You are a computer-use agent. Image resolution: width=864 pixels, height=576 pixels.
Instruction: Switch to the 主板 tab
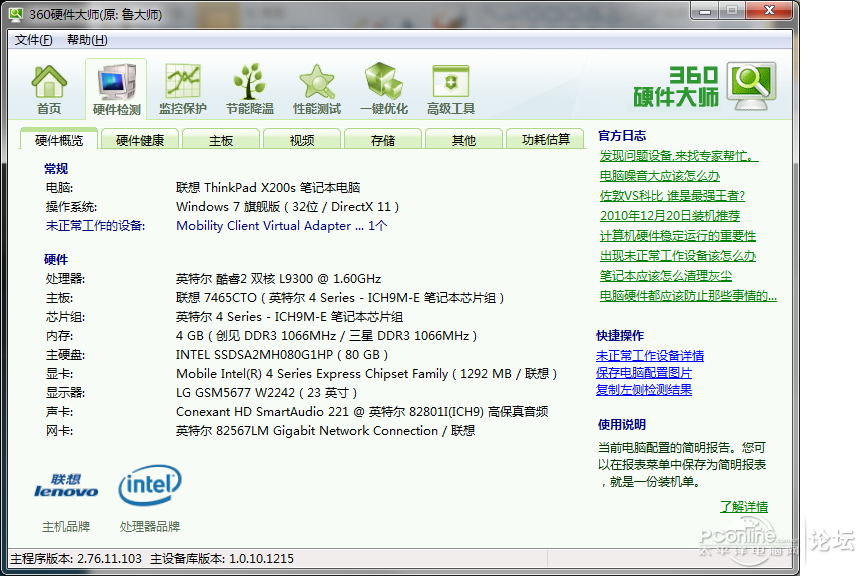pyautogui.click(x=221, y=140)
